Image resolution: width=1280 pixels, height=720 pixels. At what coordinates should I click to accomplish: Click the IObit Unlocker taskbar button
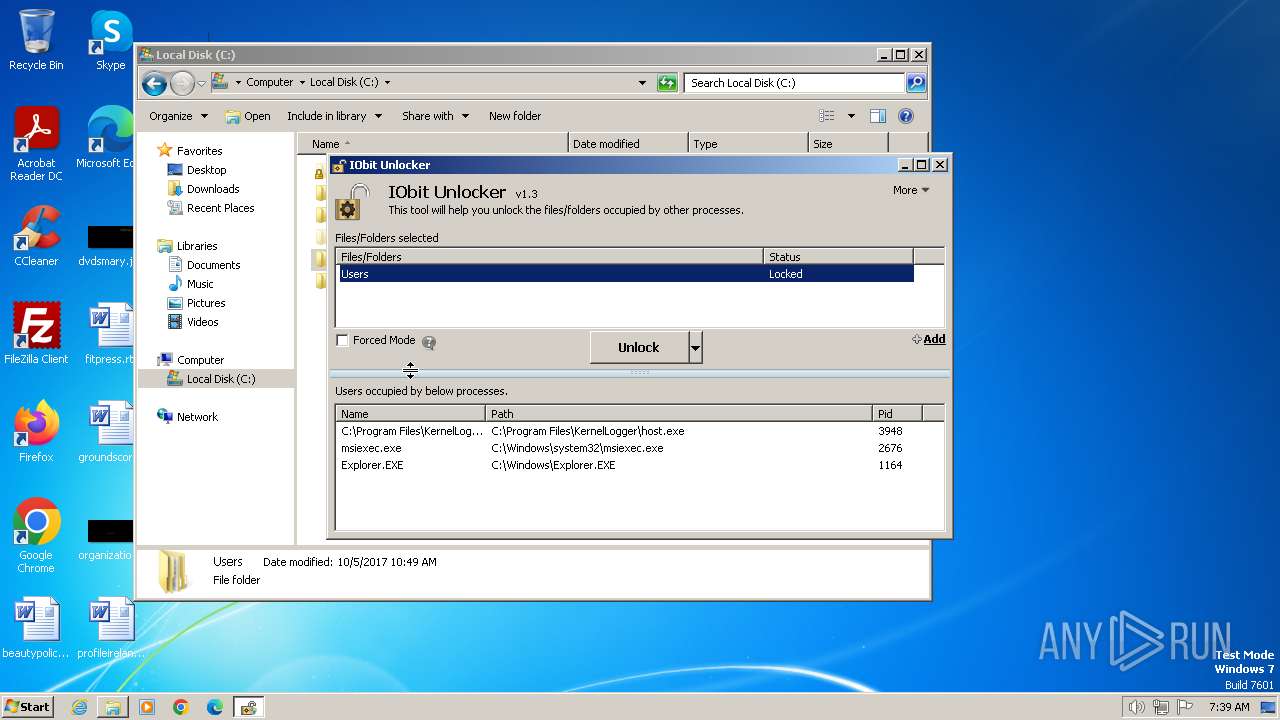[248, 707]
